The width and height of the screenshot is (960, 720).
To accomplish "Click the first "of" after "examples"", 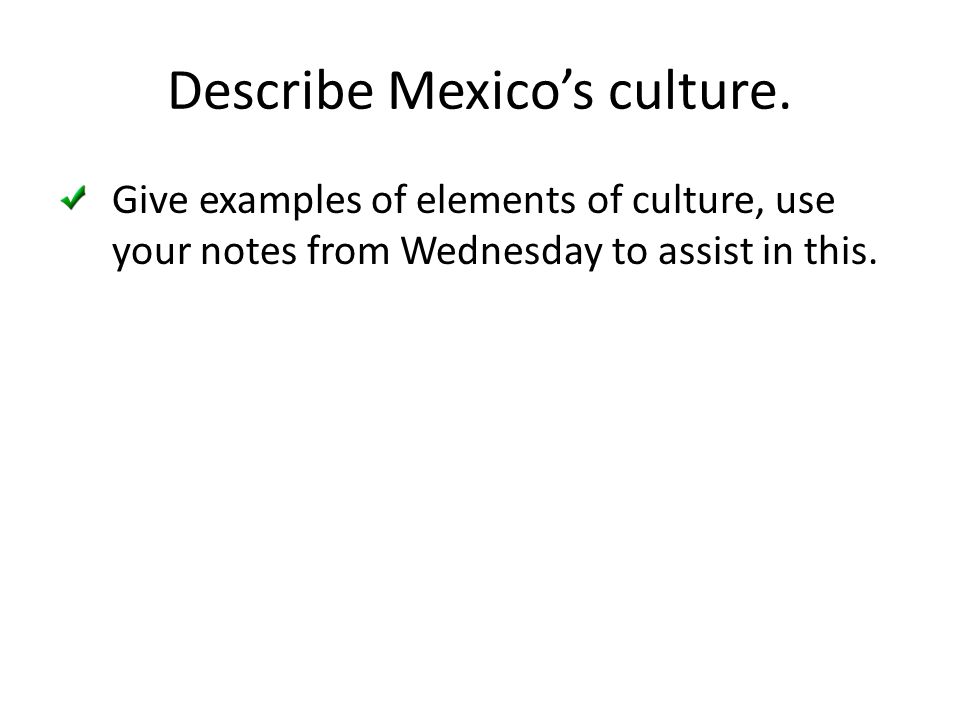I will (x=389, y=200).
